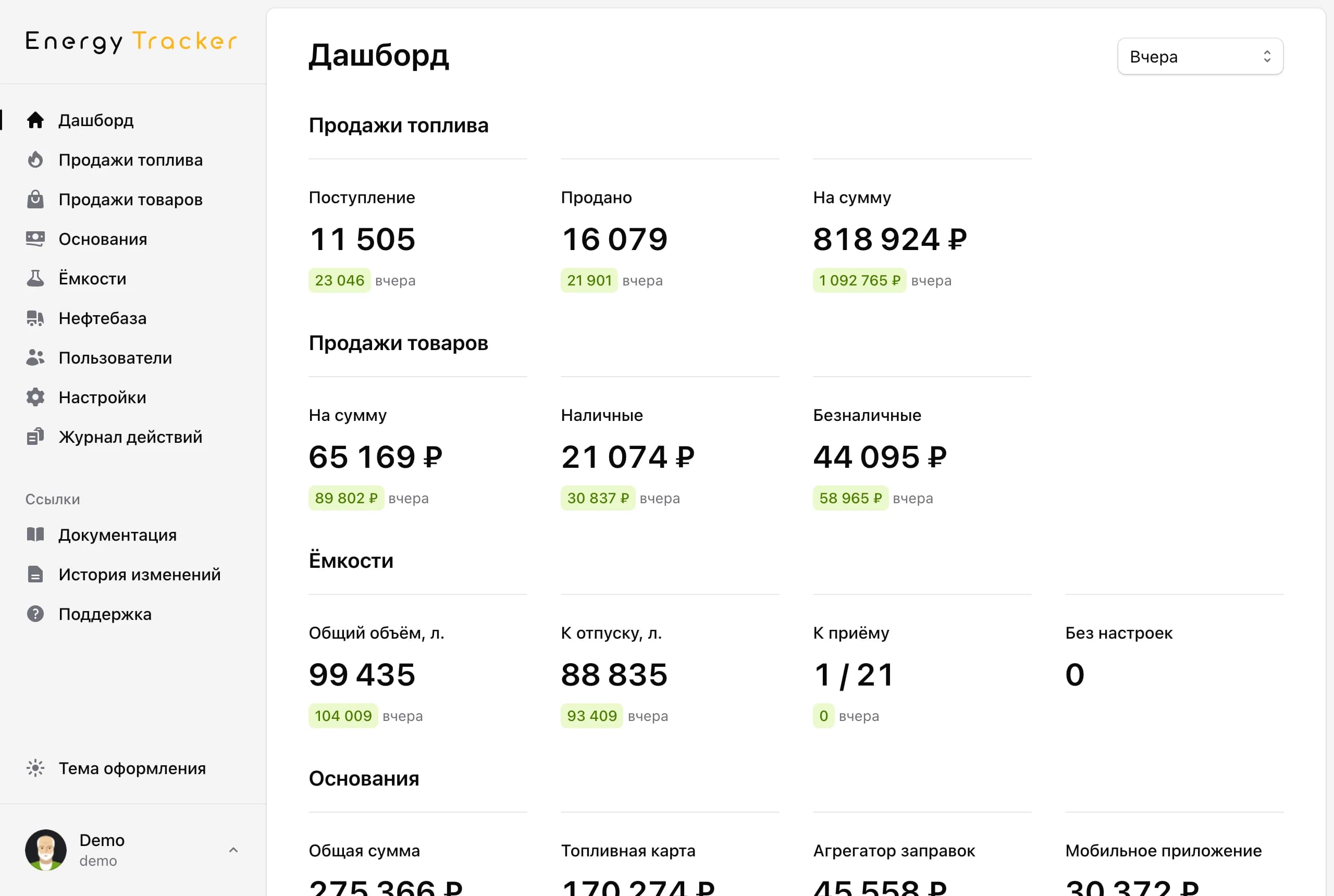Viewport: 1334px width, 896px height.
Task: Click the gear icon beside Настройки
Action: tap(35, 397)
